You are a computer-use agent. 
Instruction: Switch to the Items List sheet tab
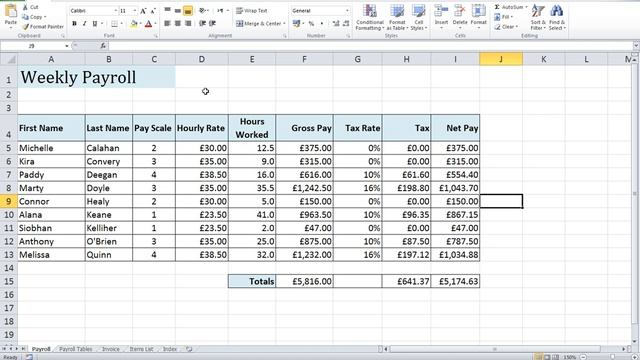pos(141,349)
